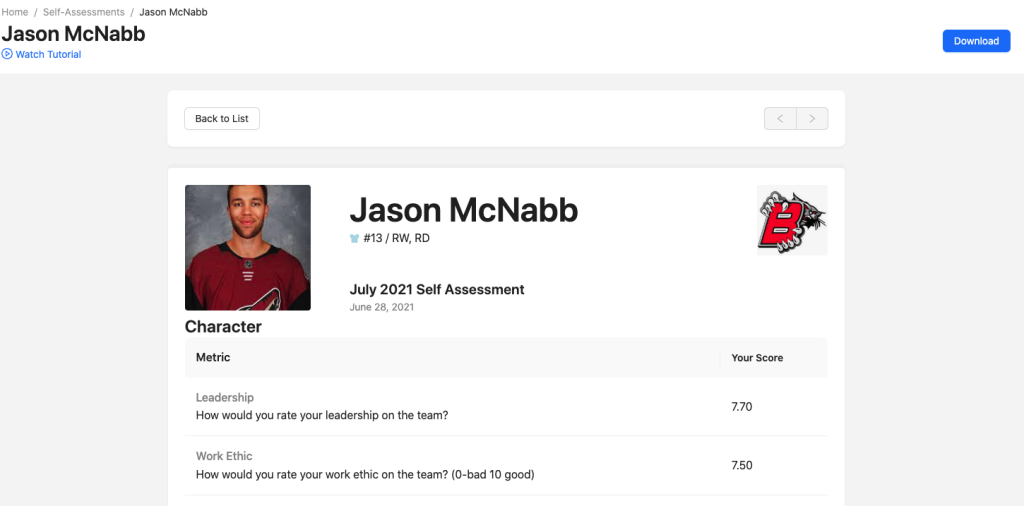Image resolution: width=1024 pixels, height=506 pixels.
Task: Click the Metric column header
Action: click(213, 357)
